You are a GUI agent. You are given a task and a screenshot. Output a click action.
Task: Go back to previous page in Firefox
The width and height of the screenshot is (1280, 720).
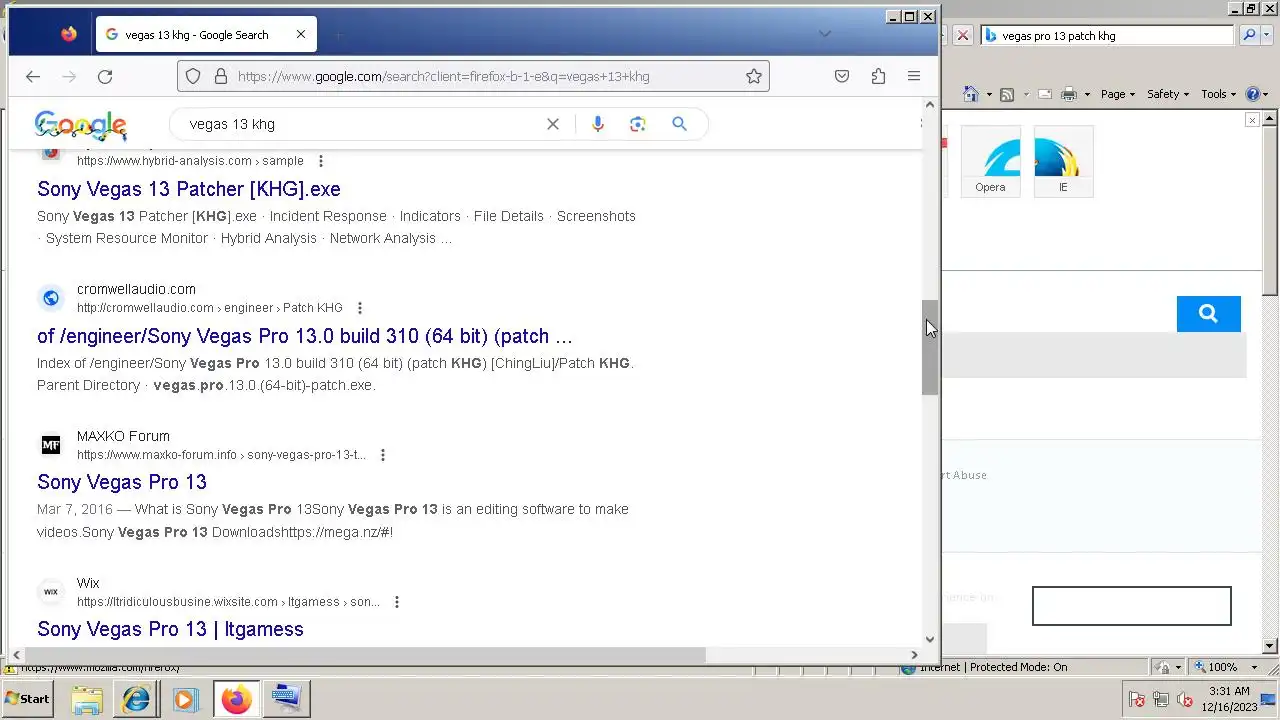coord(33,76)
